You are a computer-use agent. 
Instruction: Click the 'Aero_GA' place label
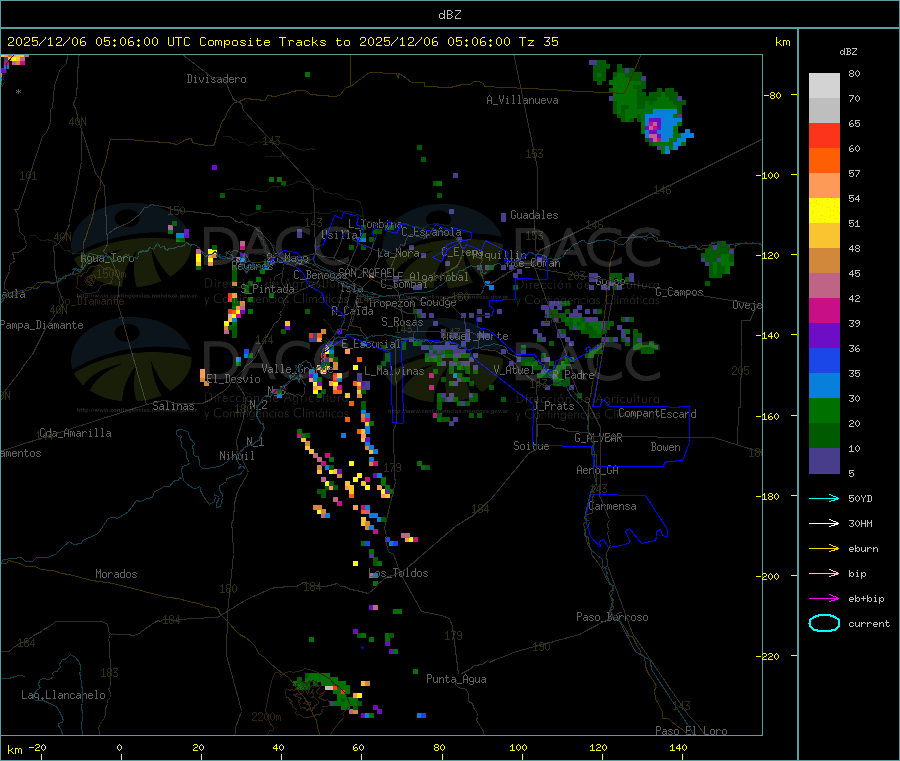coord(597,470)
